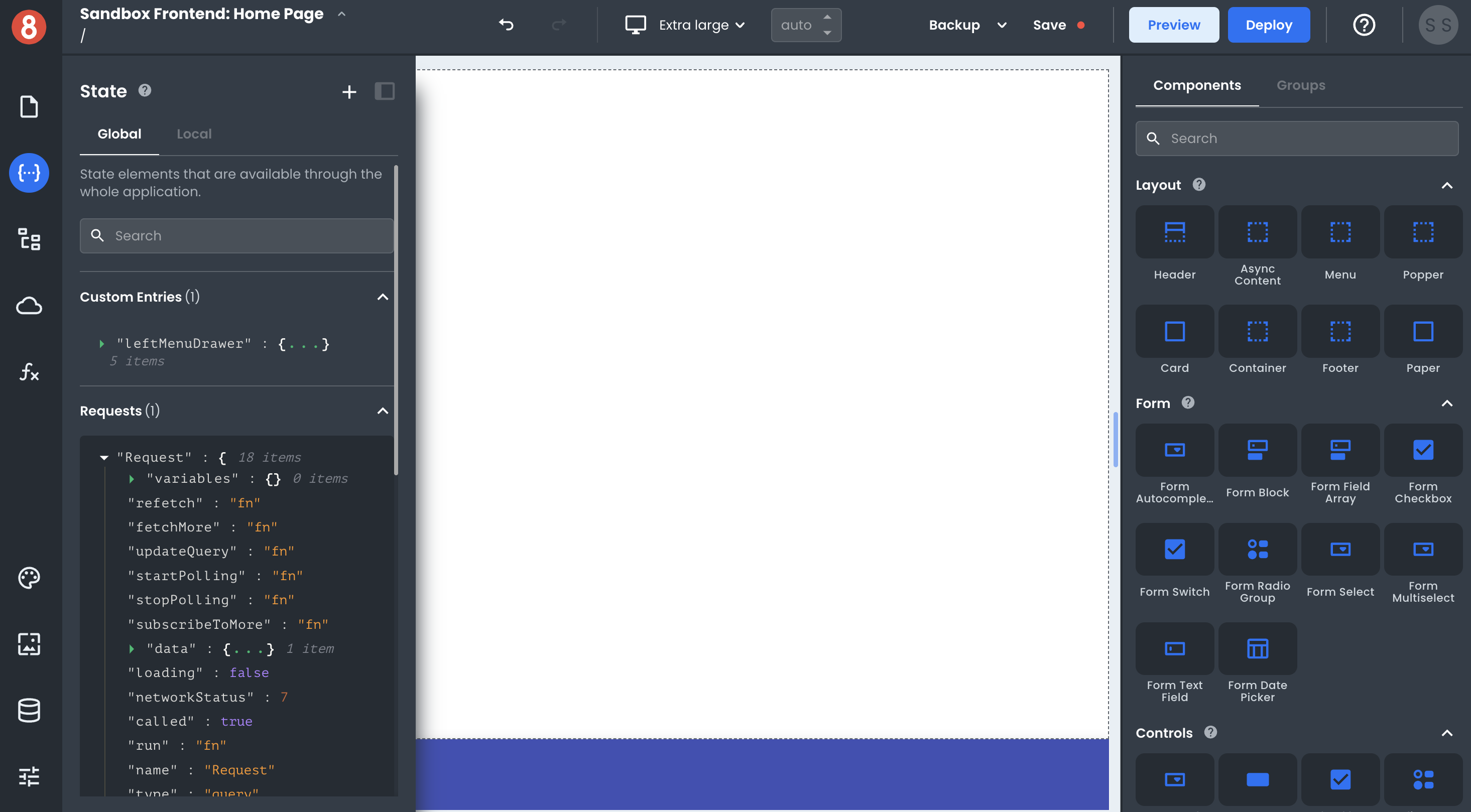Click the Preview button
This screenshot has width=1471, height=812.
(1173, 25)
